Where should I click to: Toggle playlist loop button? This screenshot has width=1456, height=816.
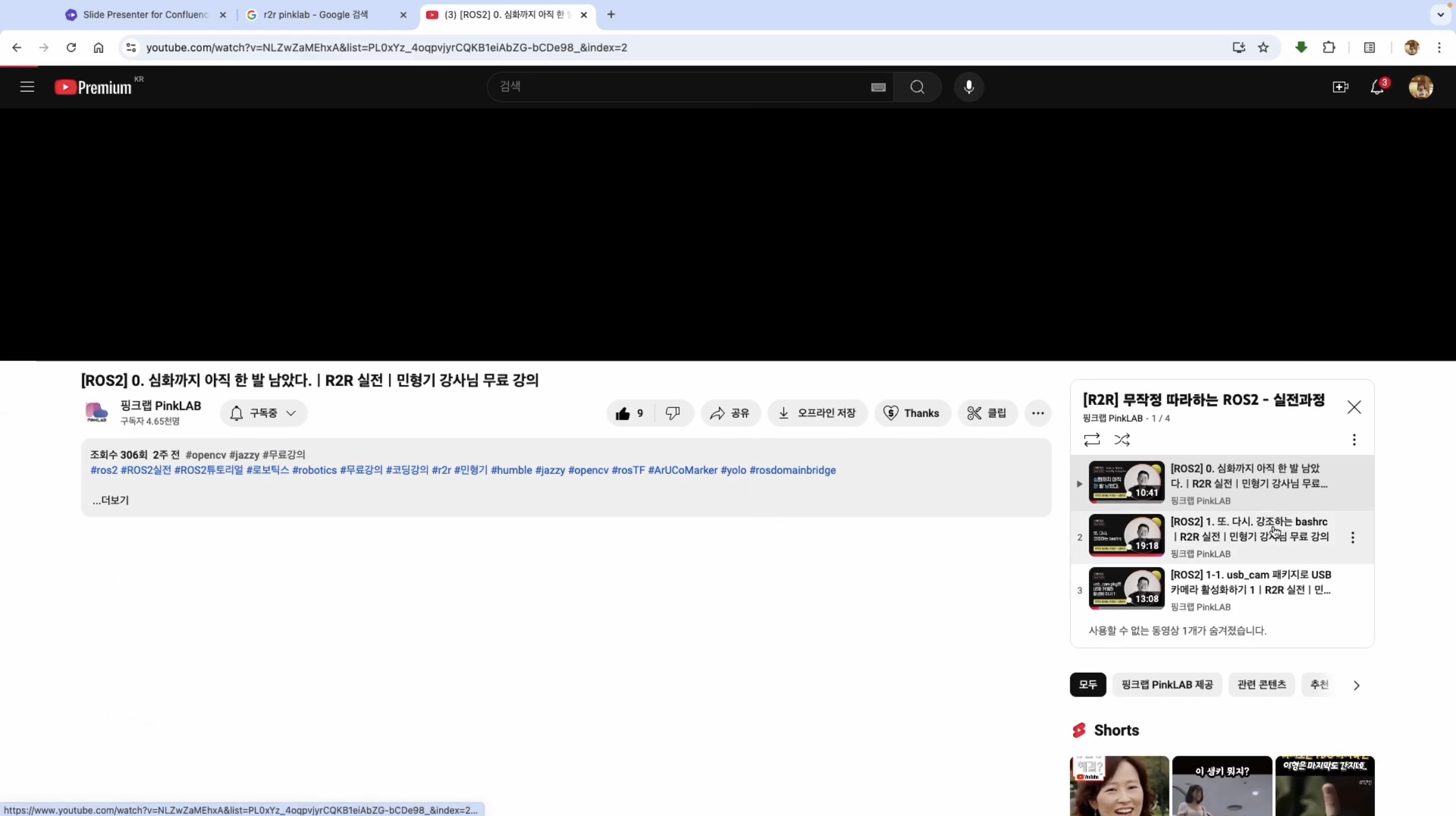click(x=1091, y=440)
